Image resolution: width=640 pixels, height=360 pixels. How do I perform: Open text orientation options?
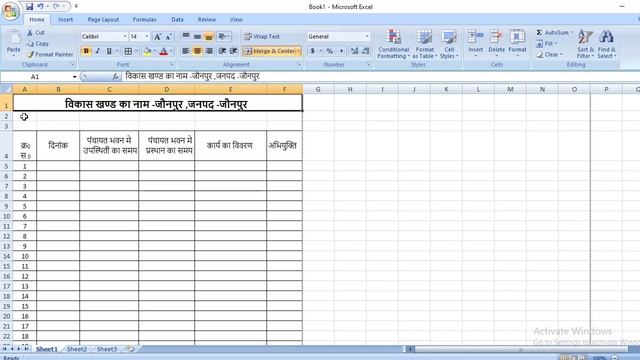(x=224, y=36)
